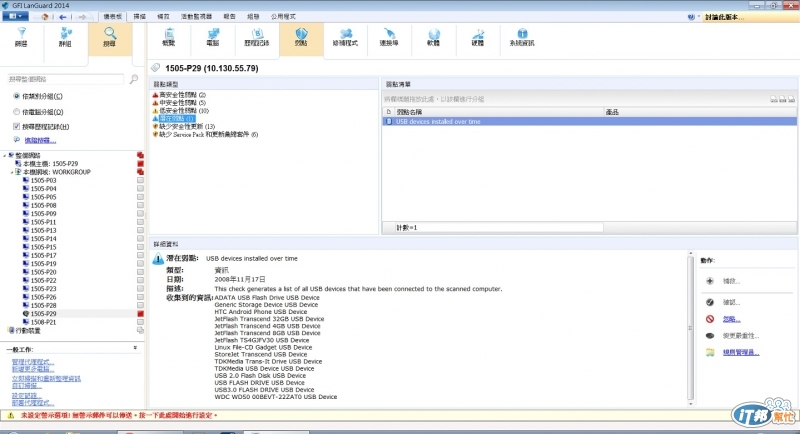Open the blue application menu dropdown

tap(14, 16)
